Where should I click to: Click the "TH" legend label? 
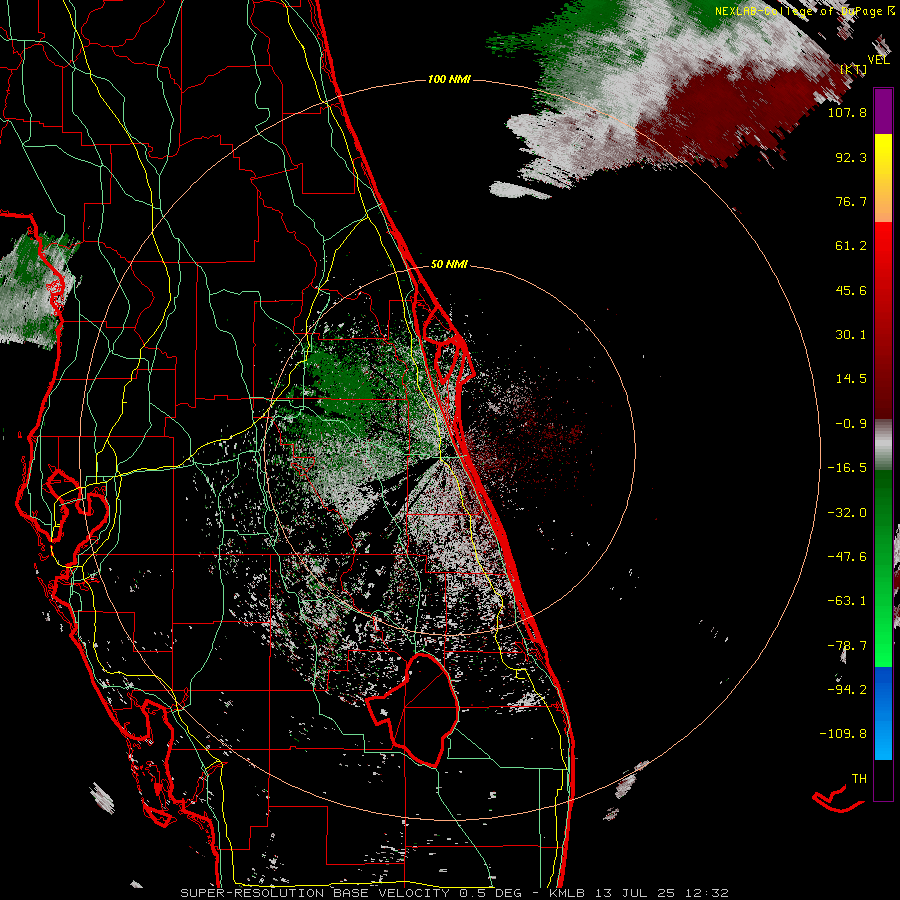pos(859,779)
